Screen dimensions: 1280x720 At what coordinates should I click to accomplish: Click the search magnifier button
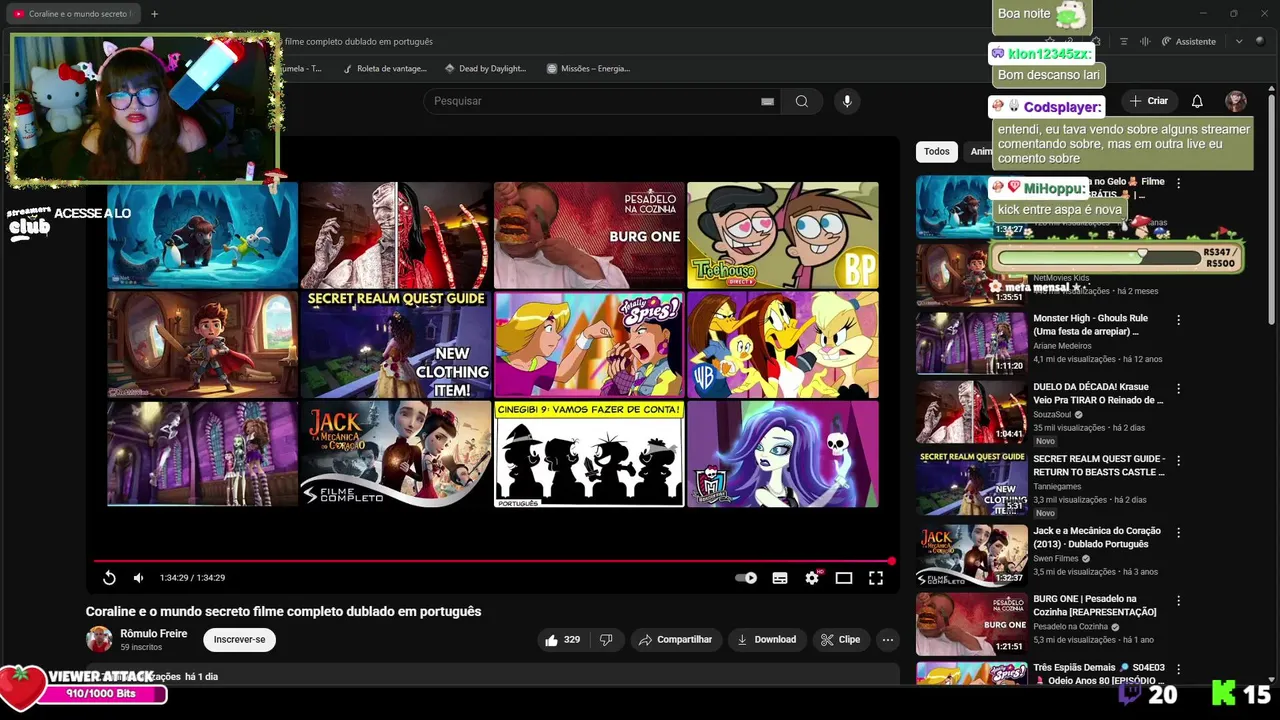pos(802,101)
